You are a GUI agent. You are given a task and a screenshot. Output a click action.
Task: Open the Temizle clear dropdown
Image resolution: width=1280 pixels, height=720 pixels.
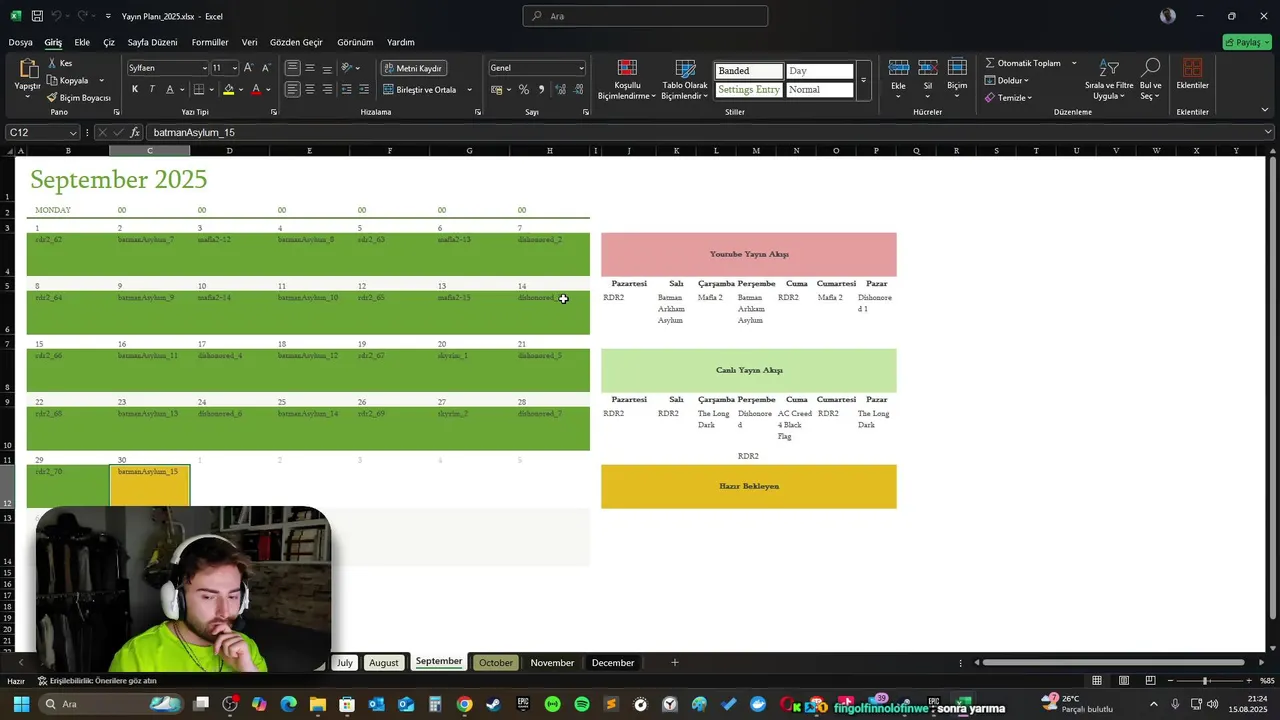1008,97
